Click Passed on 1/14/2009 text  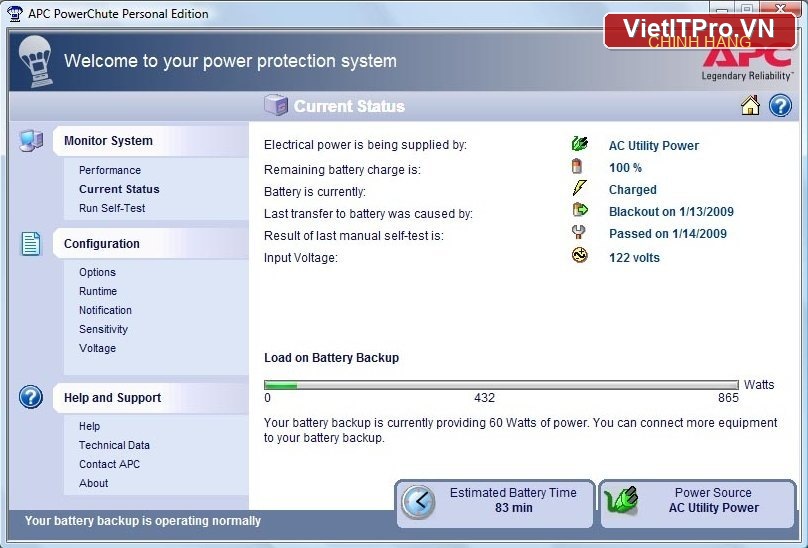667,234
